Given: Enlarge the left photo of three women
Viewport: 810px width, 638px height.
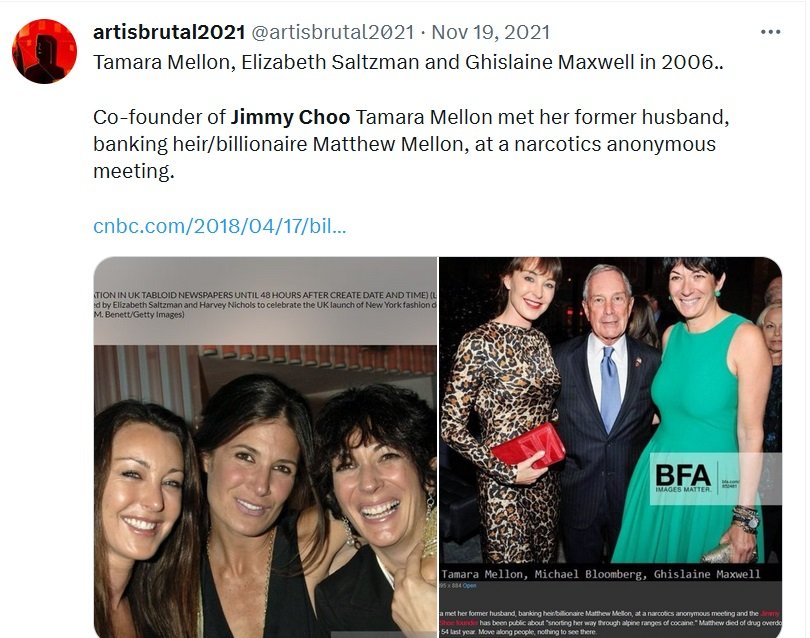Looking at the screenshot, I should (x=266, y=447).
